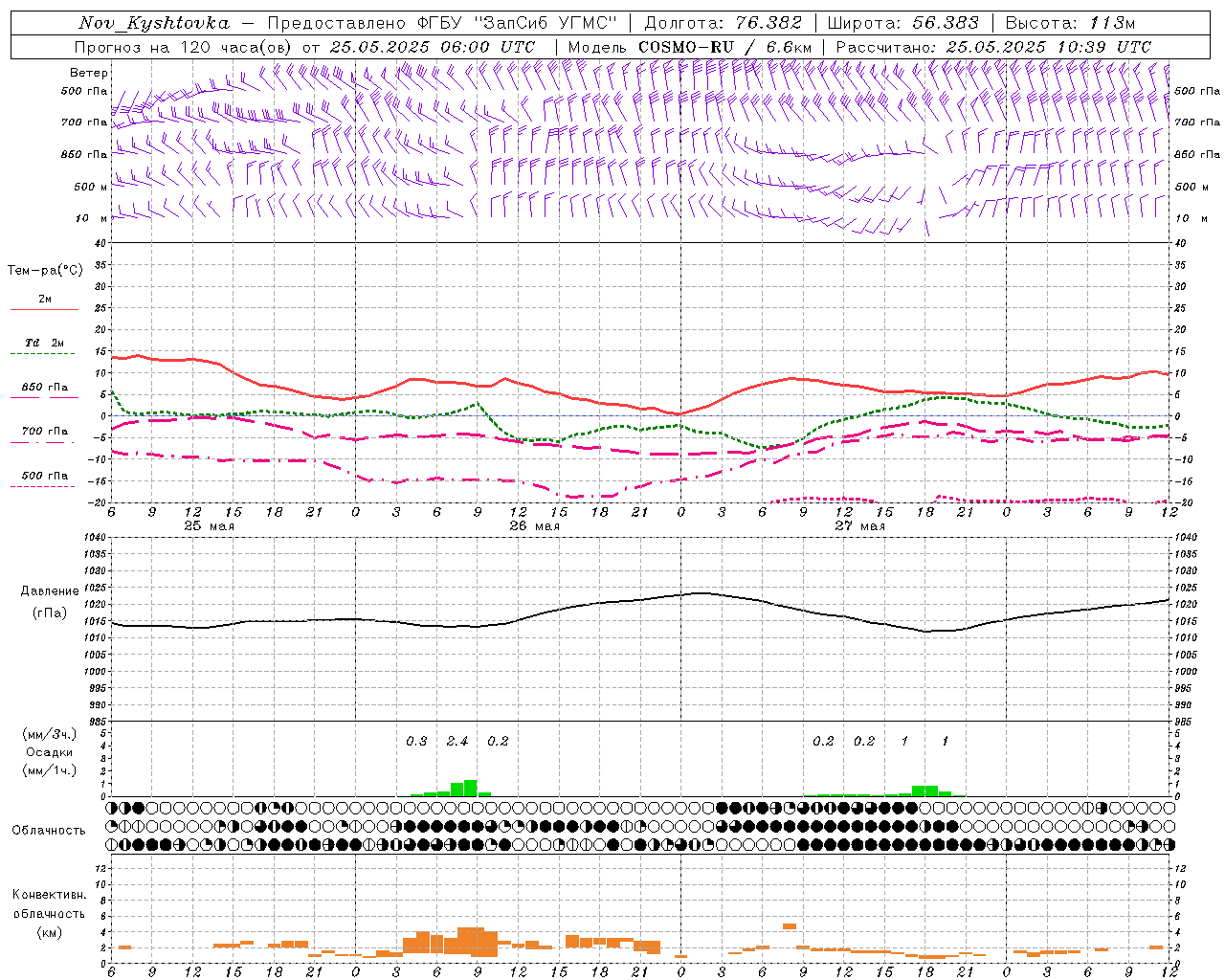Click the '700 гПа' temperature legend entry
This screenshot has height=980, width=1225.
pos(45,431)
